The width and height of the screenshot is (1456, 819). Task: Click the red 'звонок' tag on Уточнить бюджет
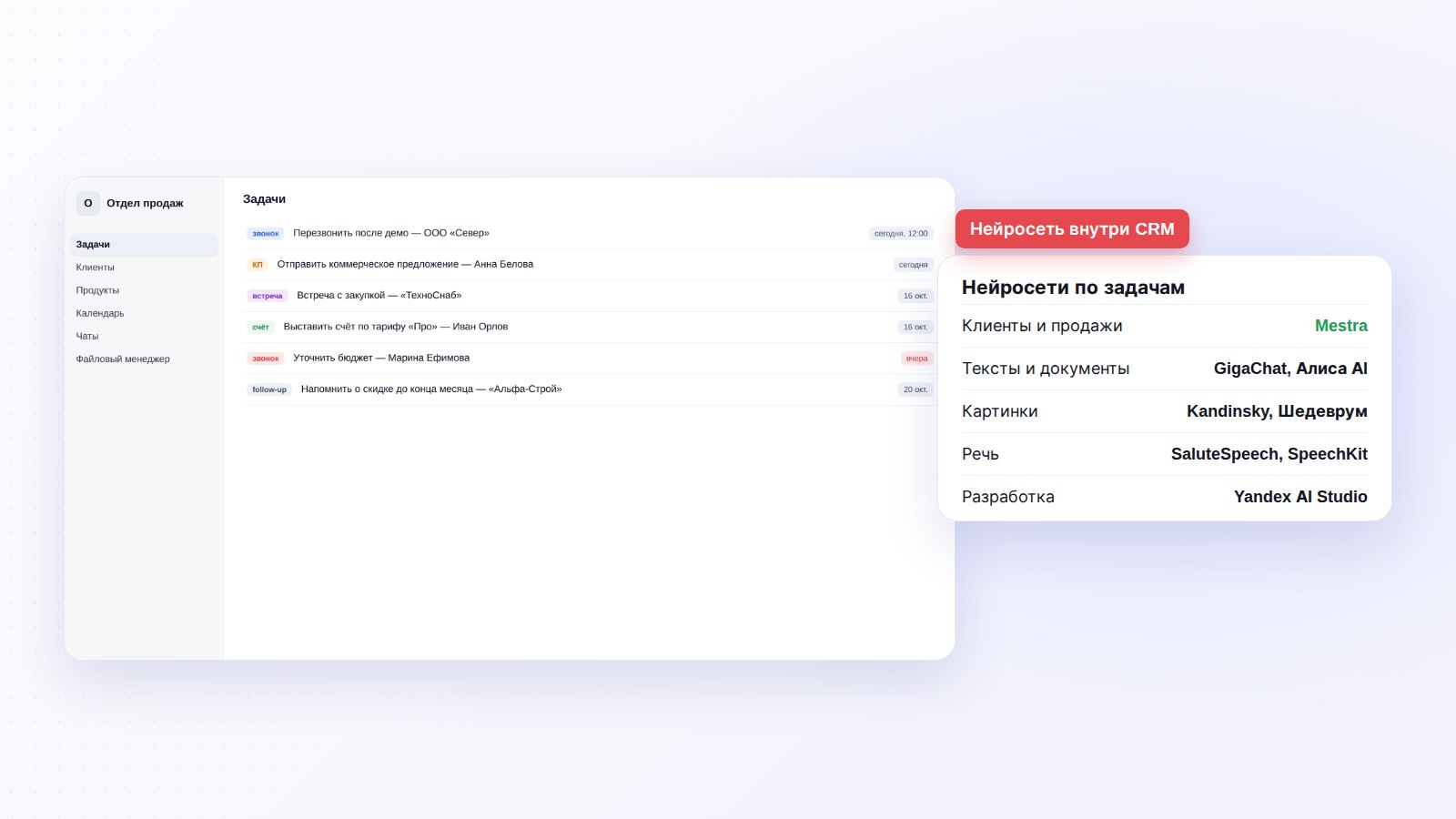coord(266,359)
